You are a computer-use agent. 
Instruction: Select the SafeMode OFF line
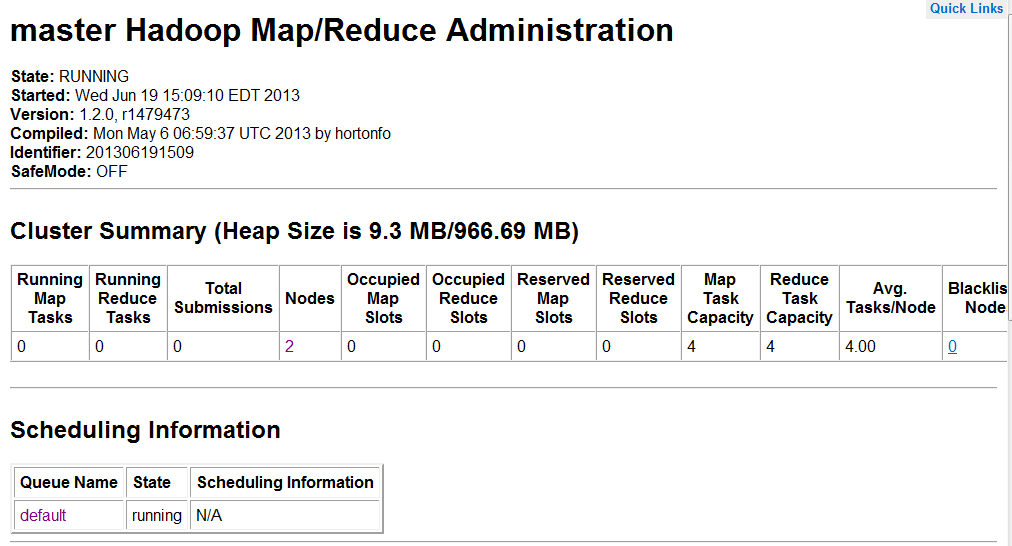pyautogui.click(x=69, y=172)
